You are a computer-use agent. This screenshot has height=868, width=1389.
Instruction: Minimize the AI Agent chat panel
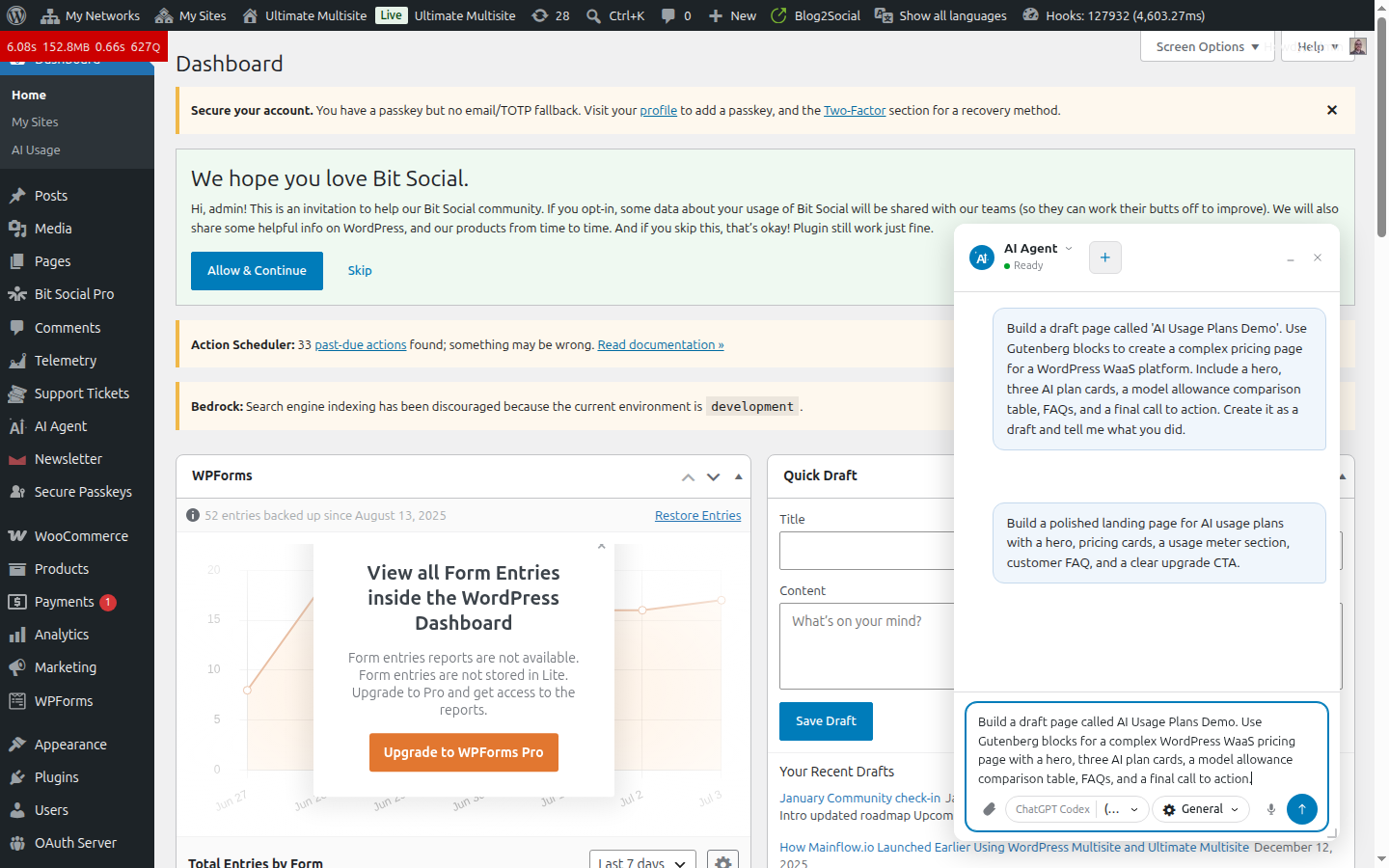[1290, 258]
